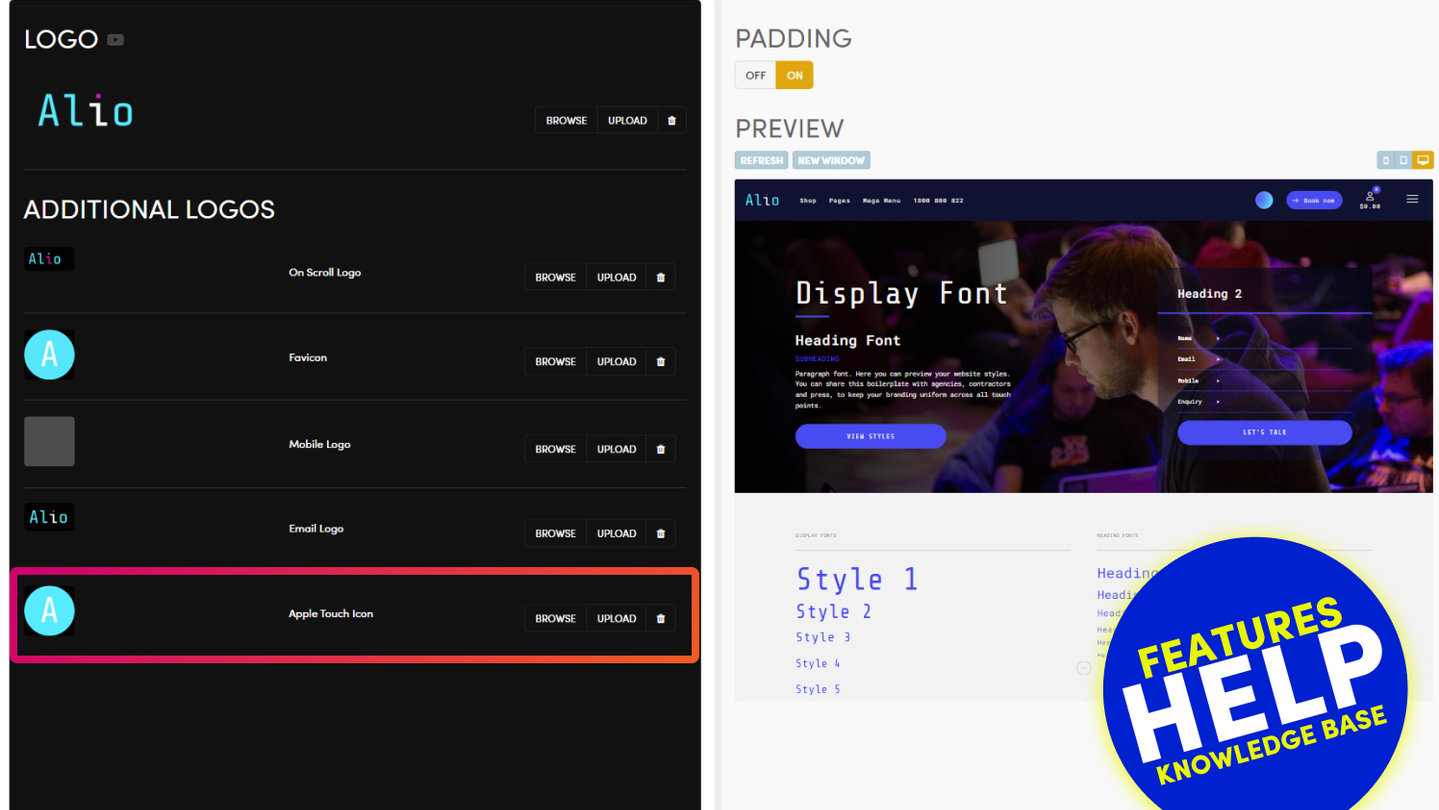Screen dimensions: 1439x810
Task: Switch preview to mobile device view
Action: (1385, 160)
